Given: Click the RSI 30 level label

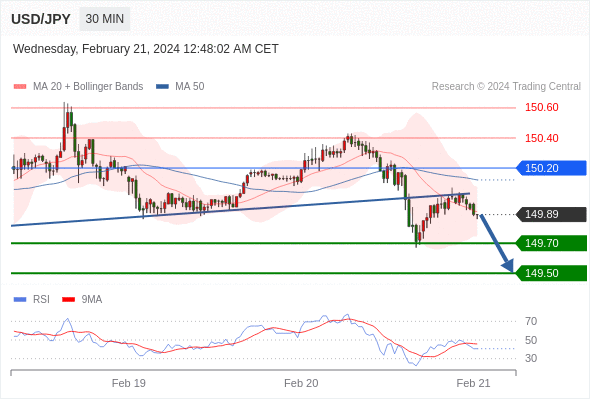Looking at the screenshot, I should (x=531, y=358).
